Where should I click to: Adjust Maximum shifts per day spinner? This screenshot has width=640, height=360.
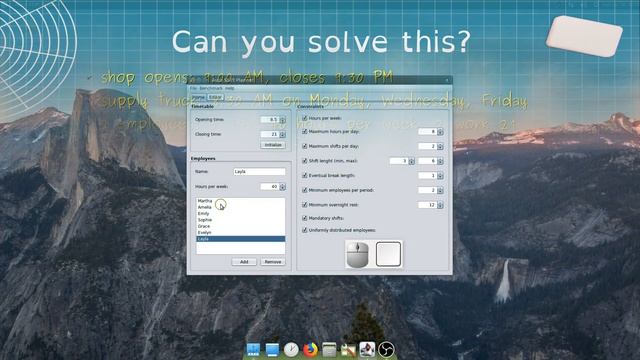[440, 146]
